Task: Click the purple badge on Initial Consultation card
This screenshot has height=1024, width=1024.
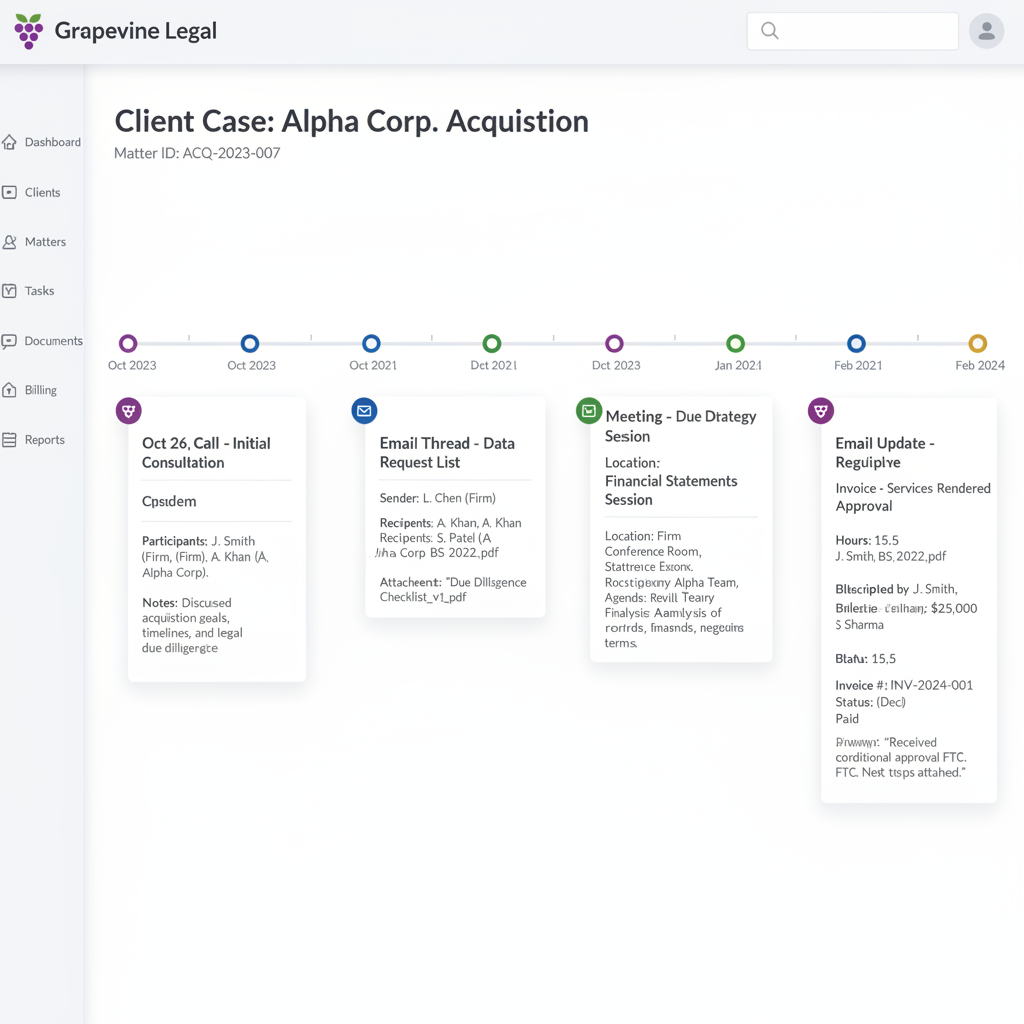Action: pos(128,410)
